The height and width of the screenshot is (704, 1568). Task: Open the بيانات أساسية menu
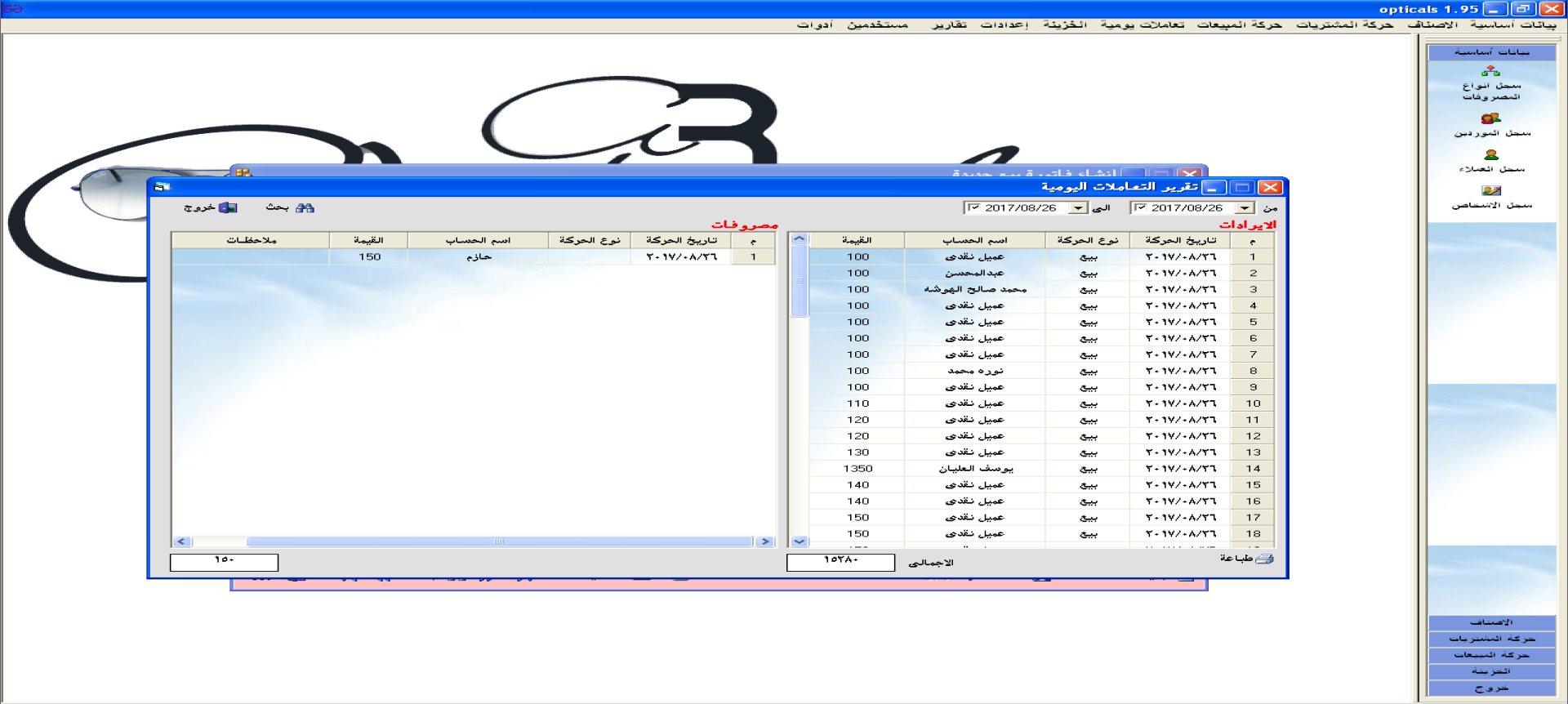pyautogui.click(x=1513, y=25)
